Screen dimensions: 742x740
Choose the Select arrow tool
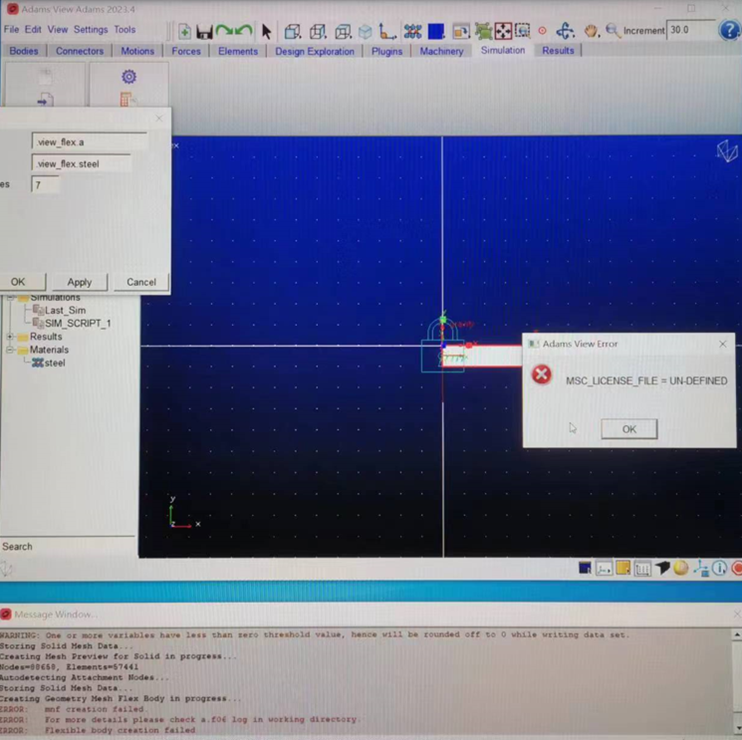pyautogui.click(x=266, y=31)
